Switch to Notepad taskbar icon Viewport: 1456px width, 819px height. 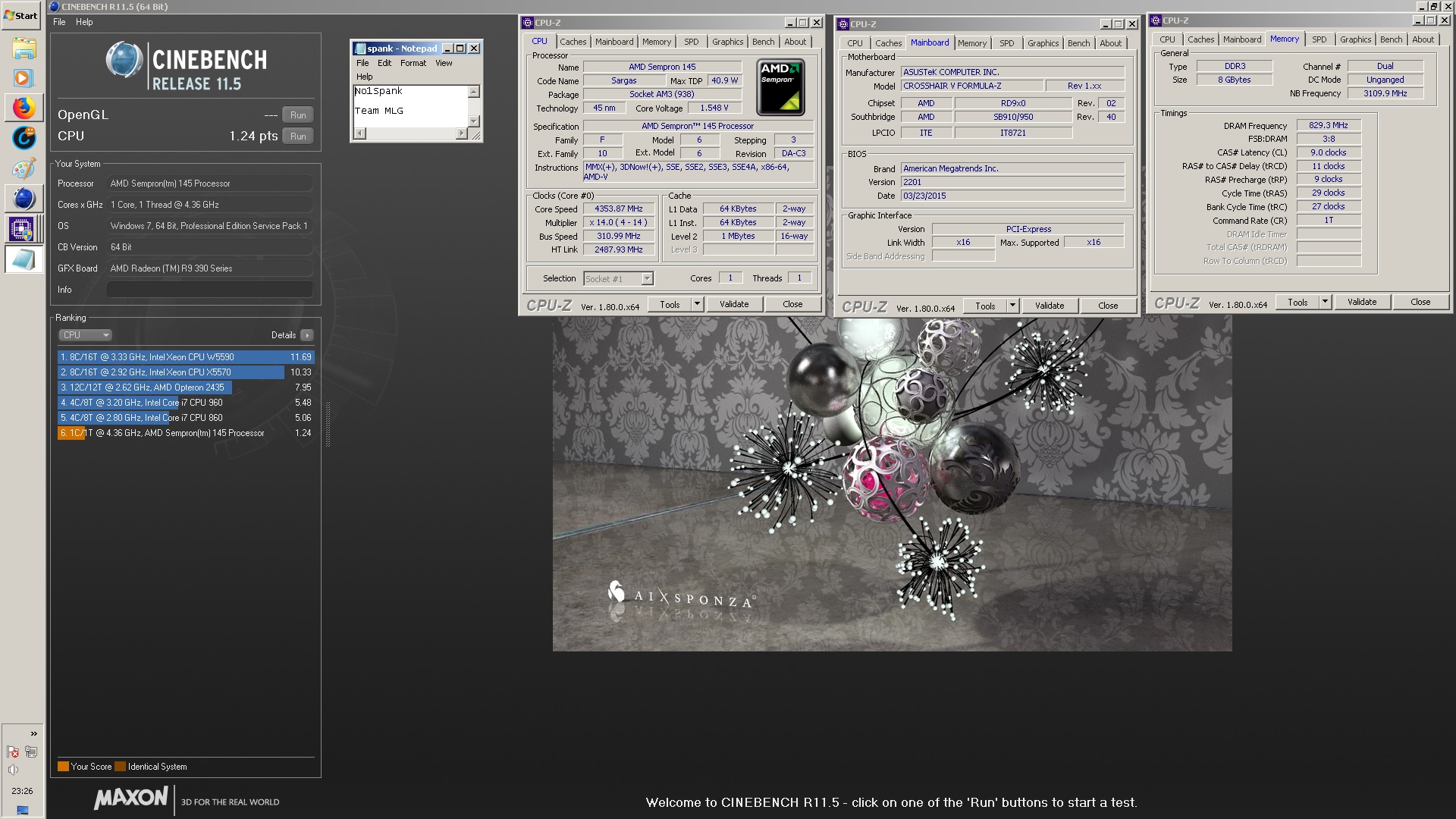click(x=24, y=259)
